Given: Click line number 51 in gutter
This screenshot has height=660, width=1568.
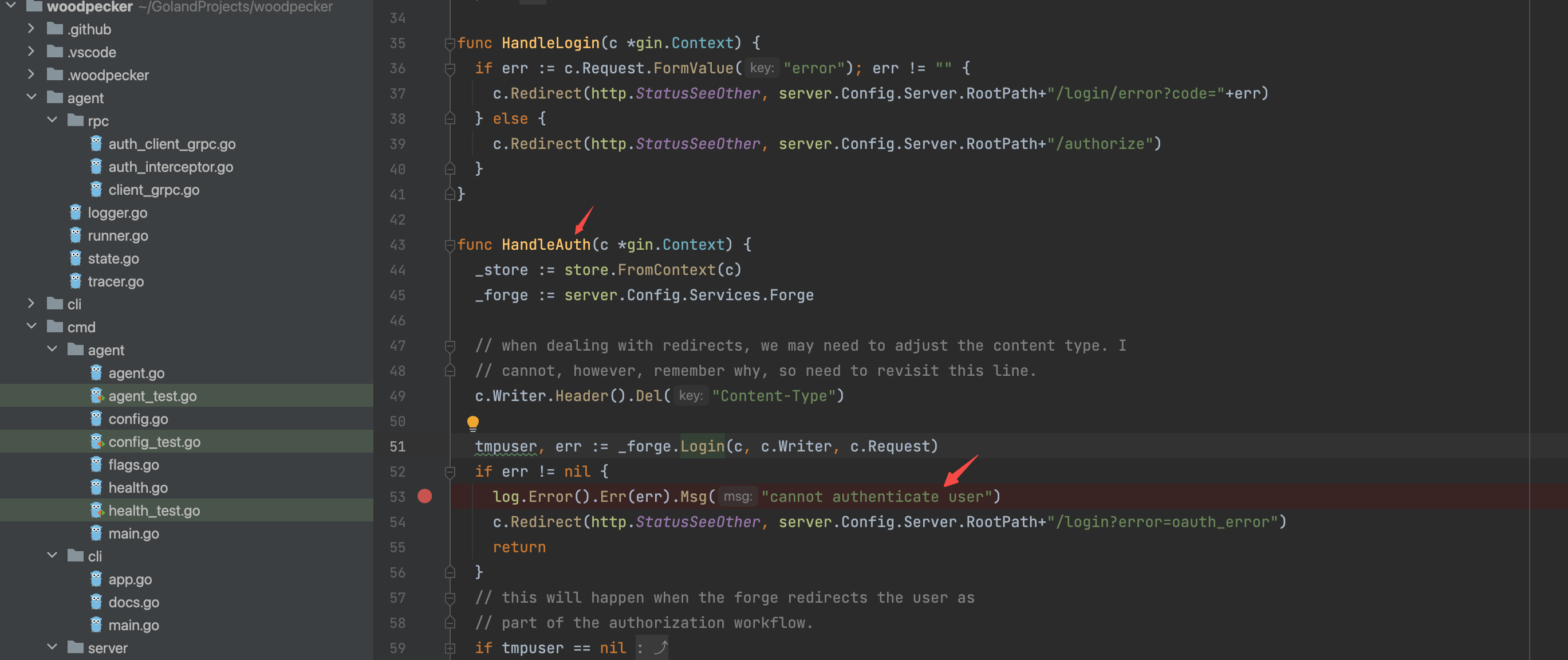Looking at the screenshot, I should (397, 446).
